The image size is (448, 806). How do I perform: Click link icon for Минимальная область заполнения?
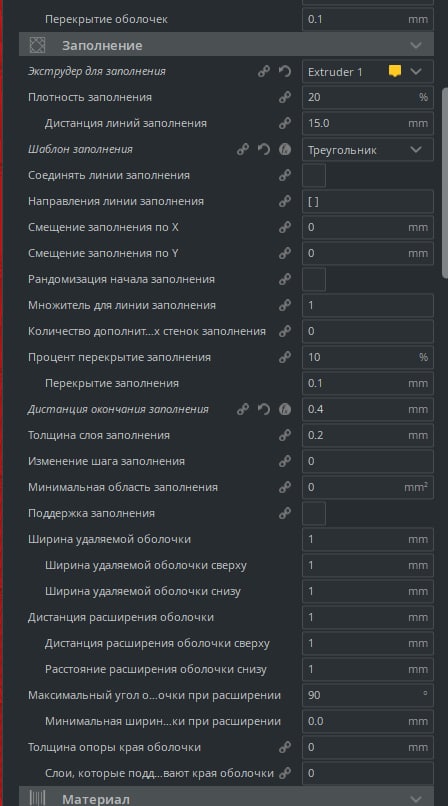(x=285, y=487)
